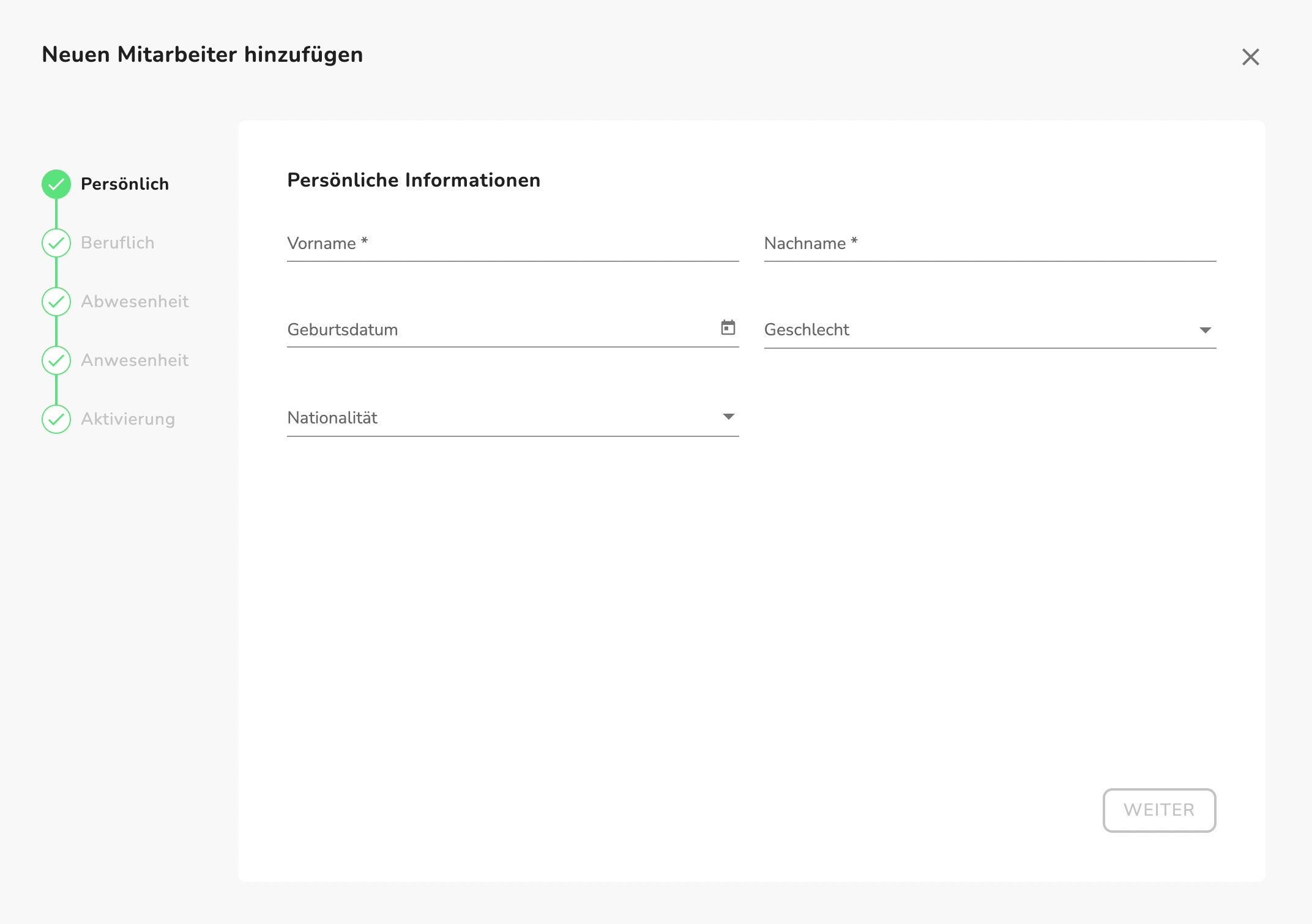
Task: Jump to the Aktivierung step label
Action: click(128, 419)
